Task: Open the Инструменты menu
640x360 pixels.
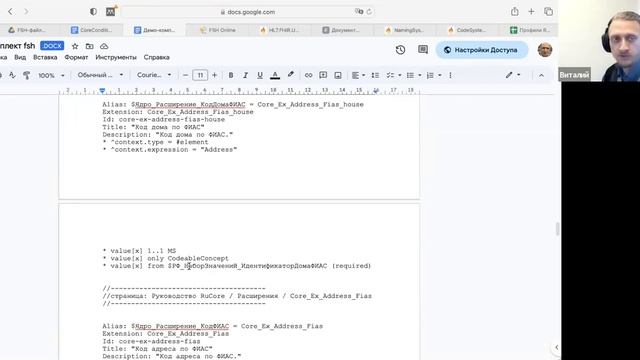Action: tap(116, 57)
